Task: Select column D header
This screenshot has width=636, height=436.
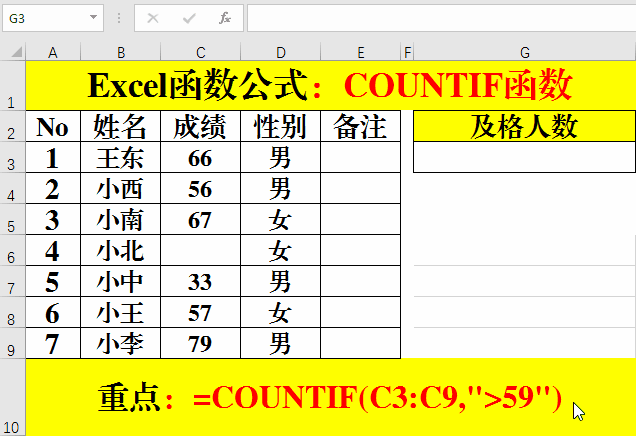Action: click(280, 52)
